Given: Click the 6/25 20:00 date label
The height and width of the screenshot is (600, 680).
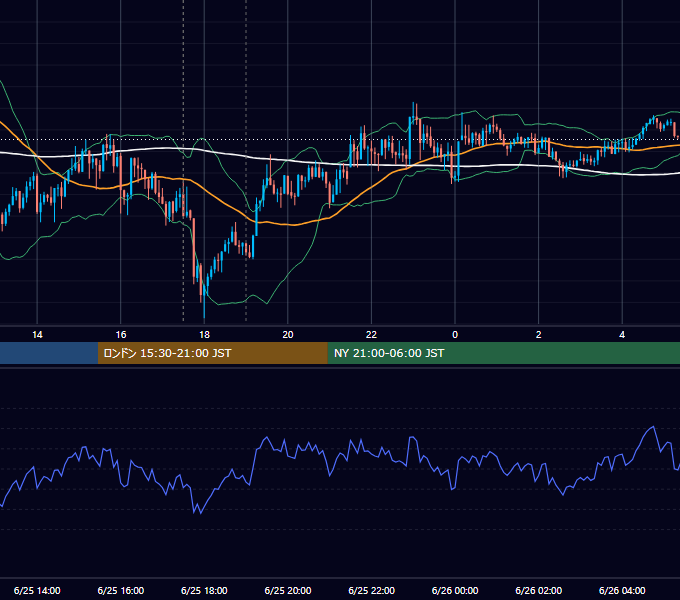Looking at the screenshot, I should tap(288, 590).
